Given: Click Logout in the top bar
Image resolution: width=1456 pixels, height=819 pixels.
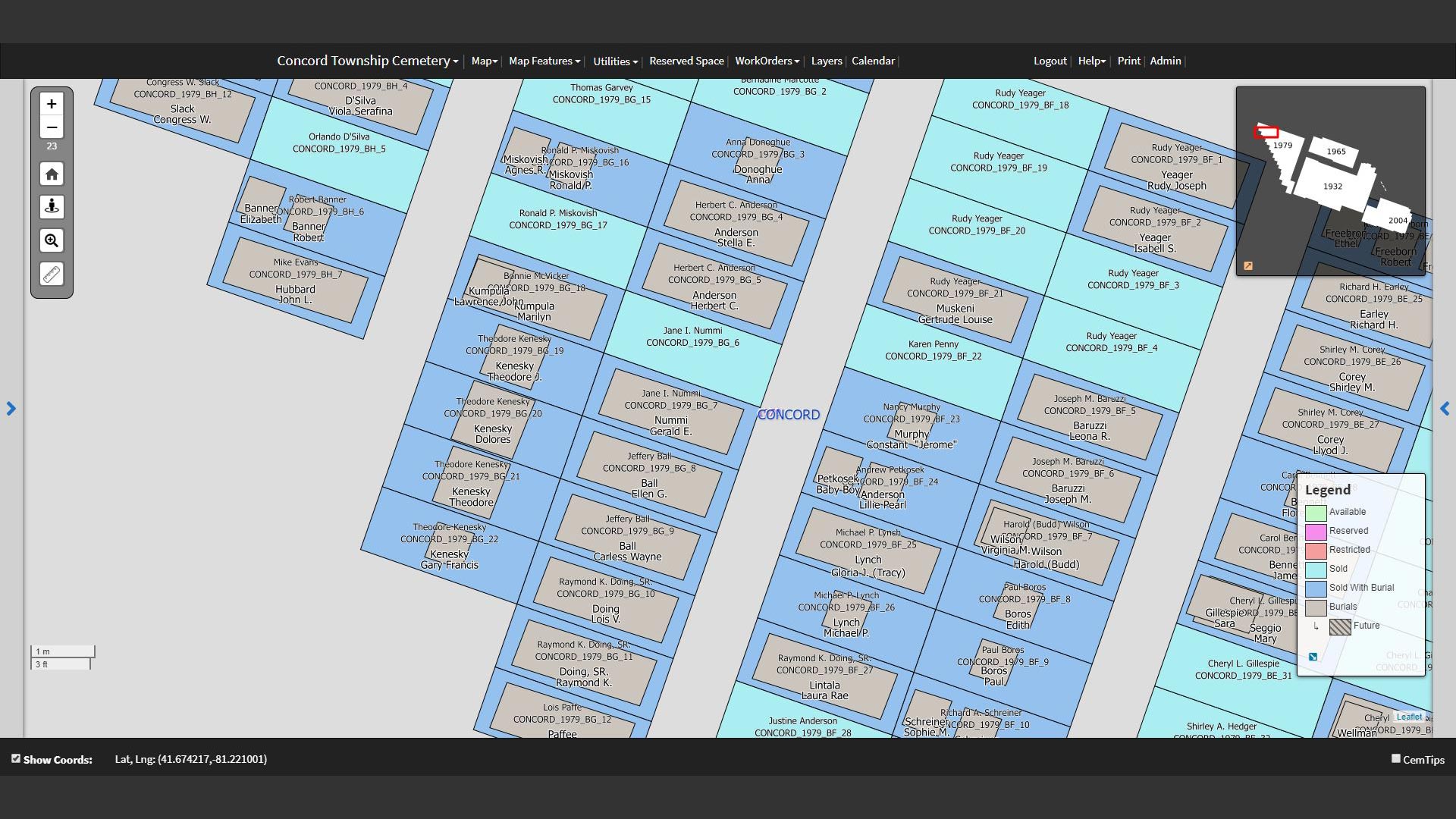Looking at the screenshot, I should [1050, 61].
